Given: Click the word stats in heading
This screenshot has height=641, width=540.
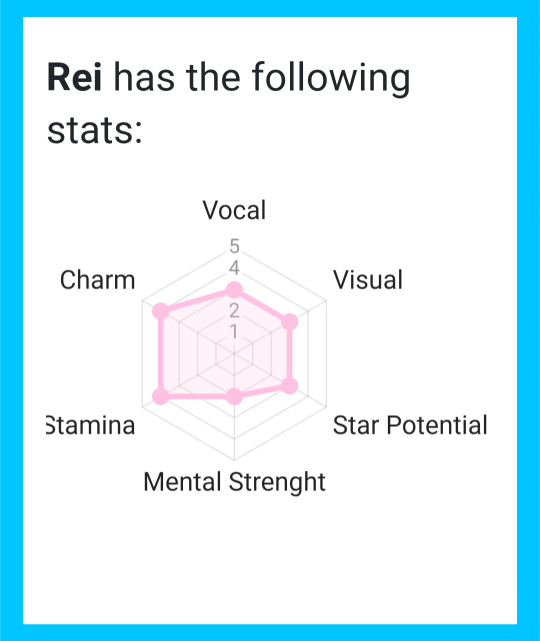Looking at the screenshot, I should coord(94,131).
